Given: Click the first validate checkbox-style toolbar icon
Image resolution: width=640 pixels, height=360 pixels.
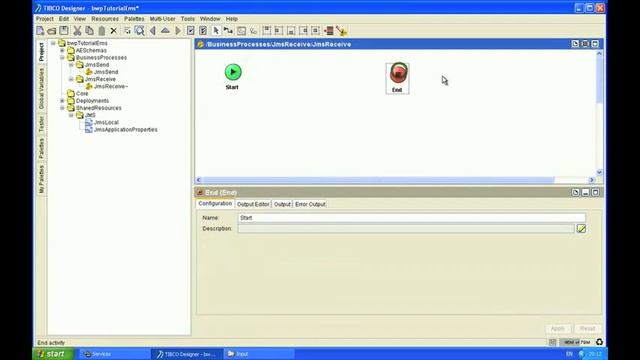Looking at the screenshot, I should tap(191, 31).
